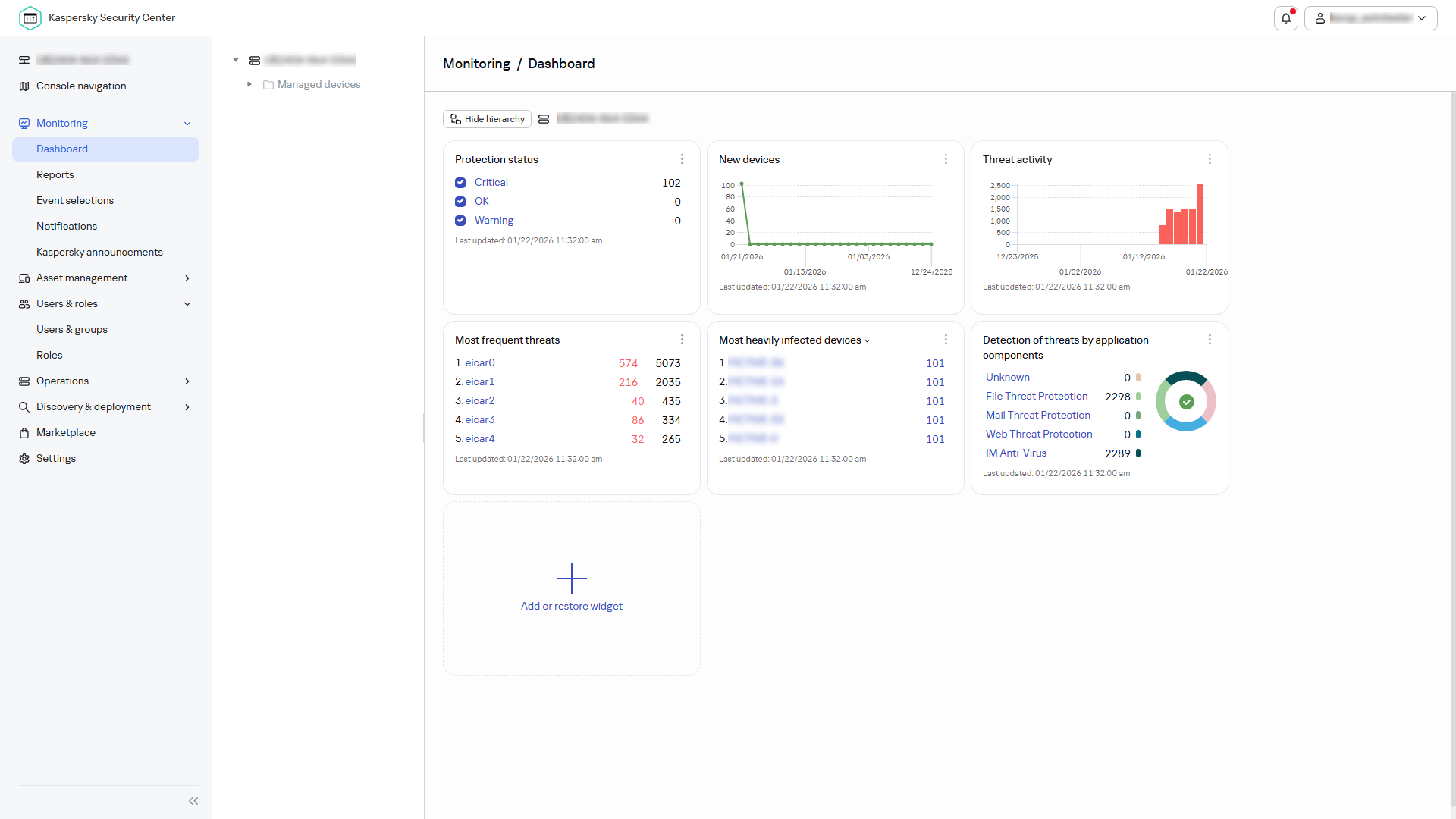Open details for the eicar0 threat
This screenshot has width=1456, height=819.
pyautogui.click(x=479, y=362)
